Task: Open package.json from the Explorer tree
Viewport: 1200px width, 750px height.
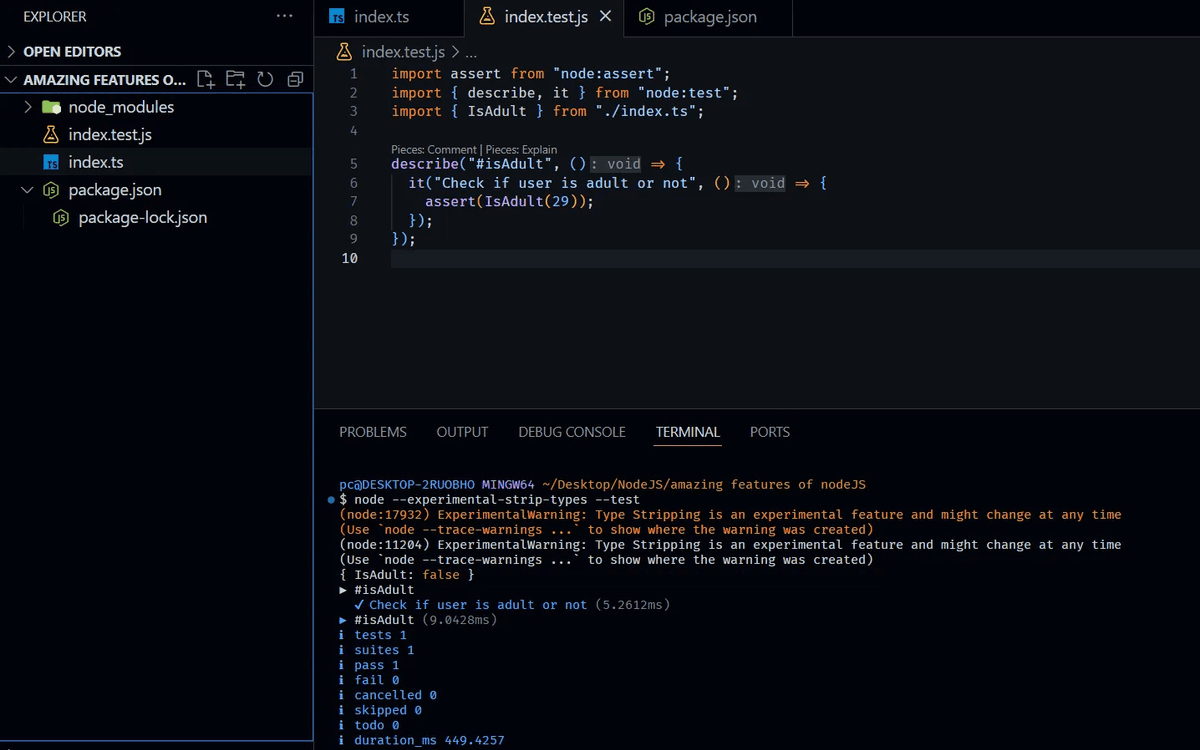Action: 115,190
